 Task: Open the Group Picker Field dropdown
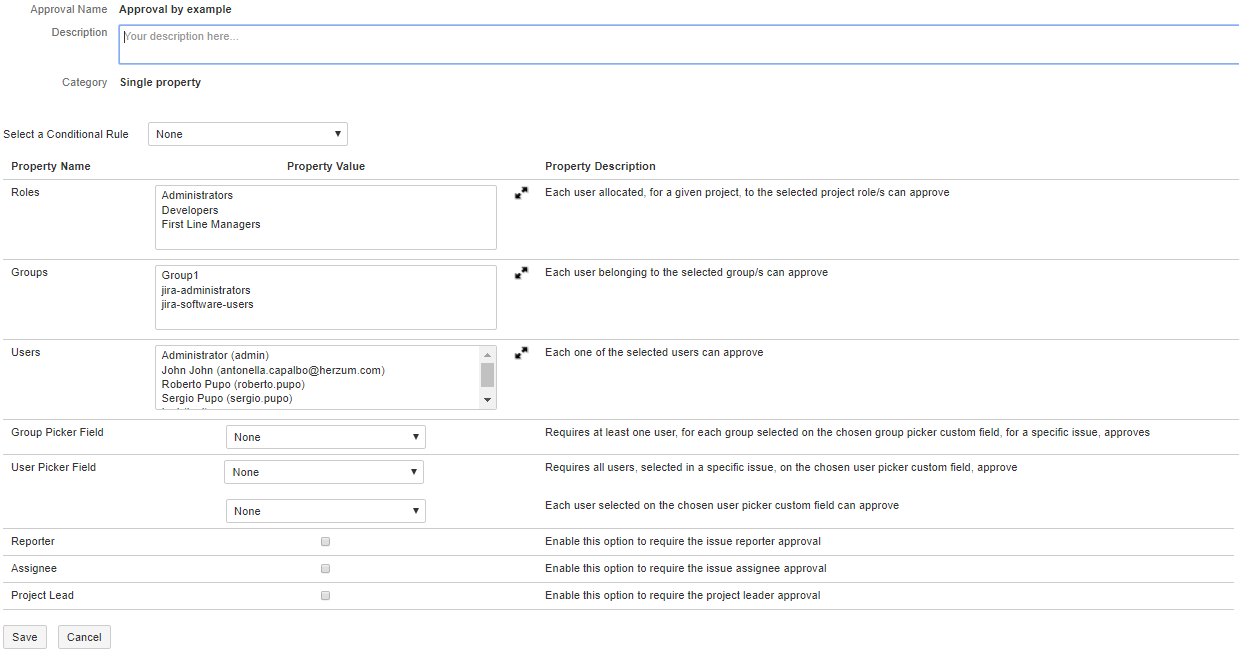click(325, 437)
